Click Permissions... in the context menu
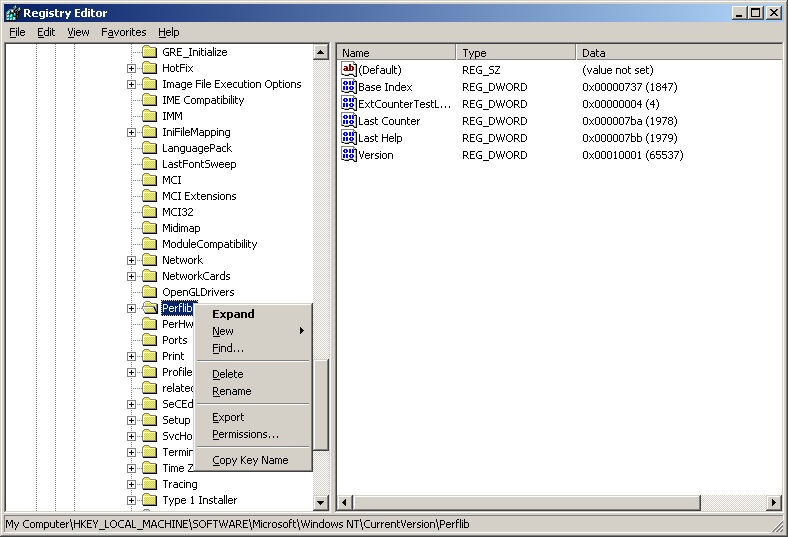This screenshot has height=537, width=788. pos(245,434)
